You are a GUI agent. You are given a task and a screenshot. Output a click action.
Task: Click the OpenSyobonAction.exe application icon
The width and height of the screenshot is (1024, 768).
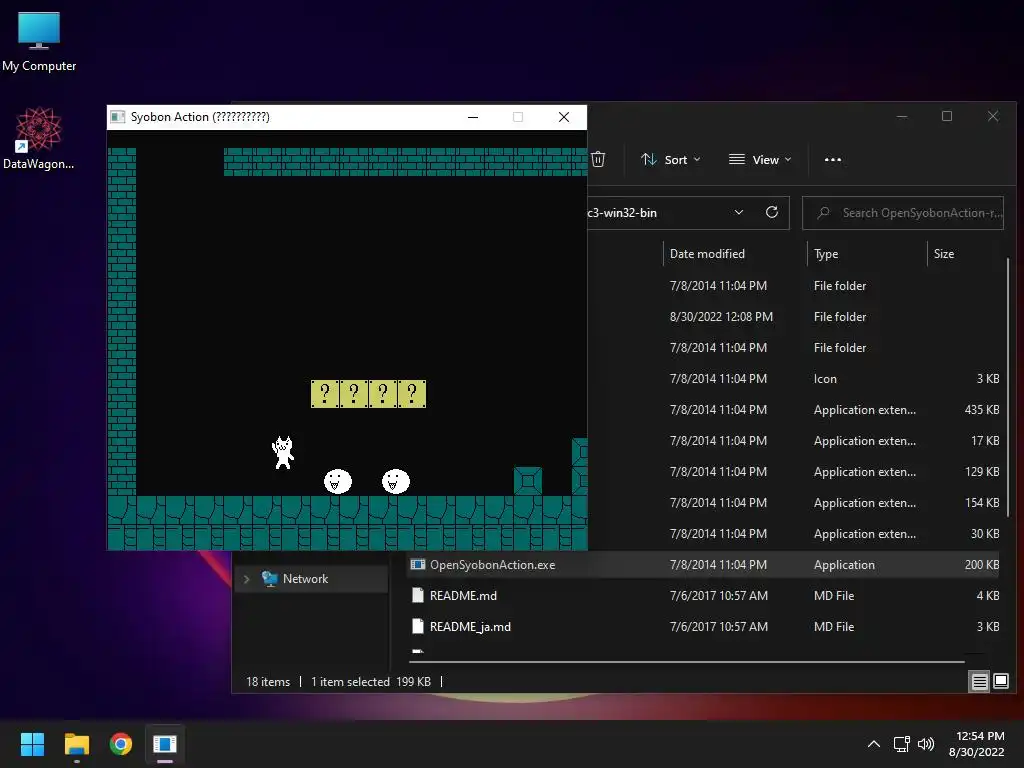pyautogui.click(x=418, y=565)
